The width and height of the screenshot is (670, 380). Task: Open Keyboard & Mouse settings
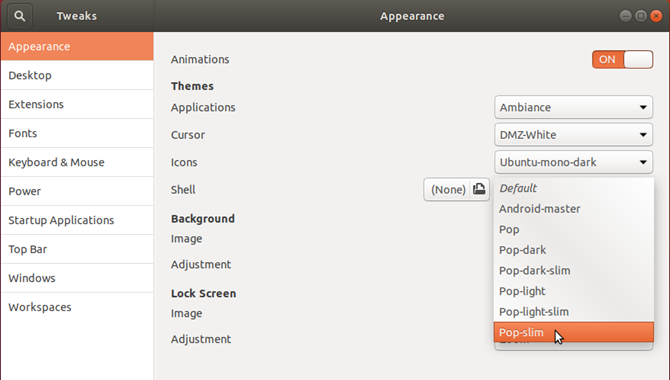click(77, 162)
